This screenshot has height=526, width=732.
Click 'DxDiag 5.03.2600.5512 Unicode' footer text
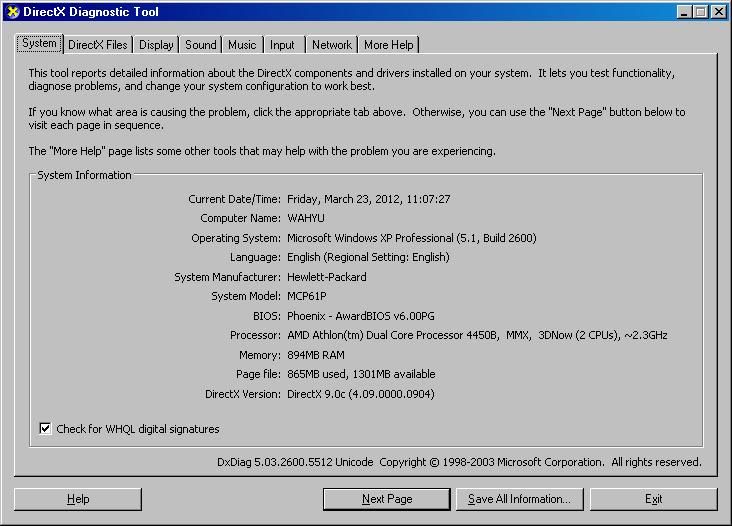(x=295, y=462)
